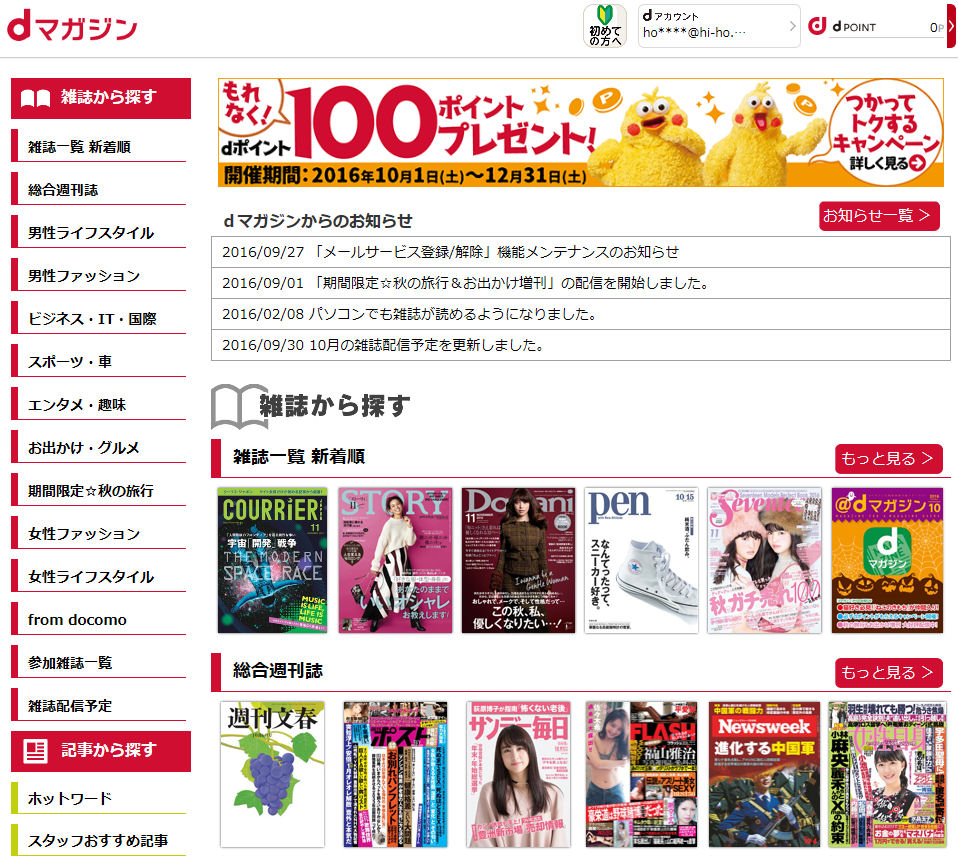Click large book icon by 雑誌から探す heading
This screenshot has width=958, height=863.
tap(238, 406)
